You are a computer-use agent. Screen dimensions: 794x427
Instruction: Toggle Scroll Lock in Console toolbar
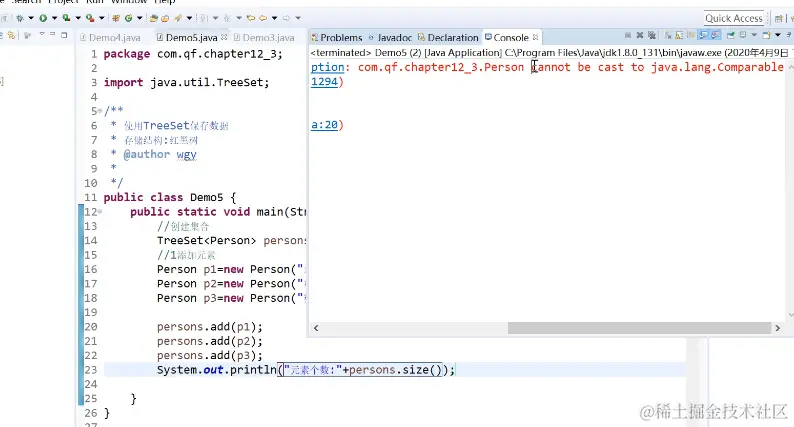pyautogui.click(x=680, y=35)
